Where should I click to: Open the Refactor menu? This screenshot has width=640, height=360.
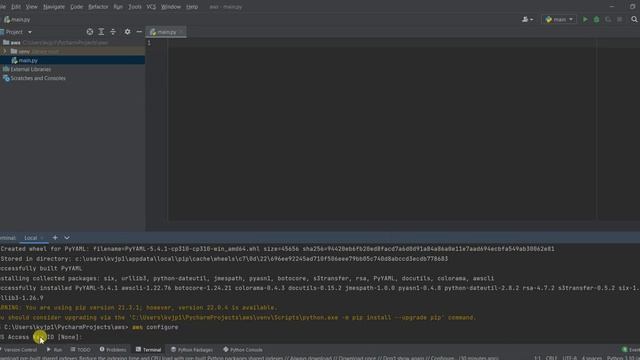98,7
